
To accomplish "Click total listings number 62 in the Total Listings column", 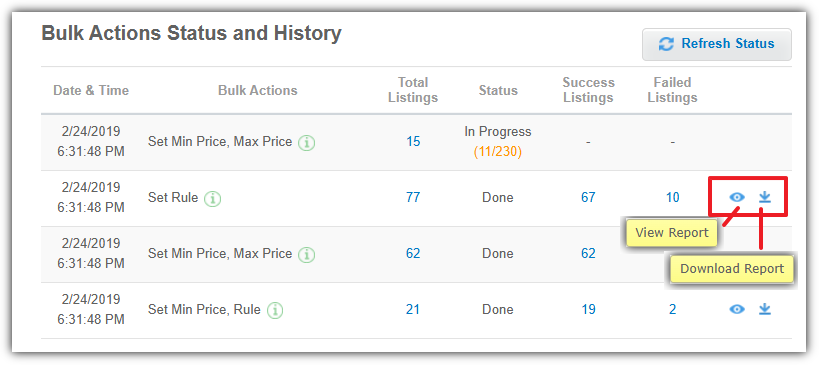I will [413, 253].
